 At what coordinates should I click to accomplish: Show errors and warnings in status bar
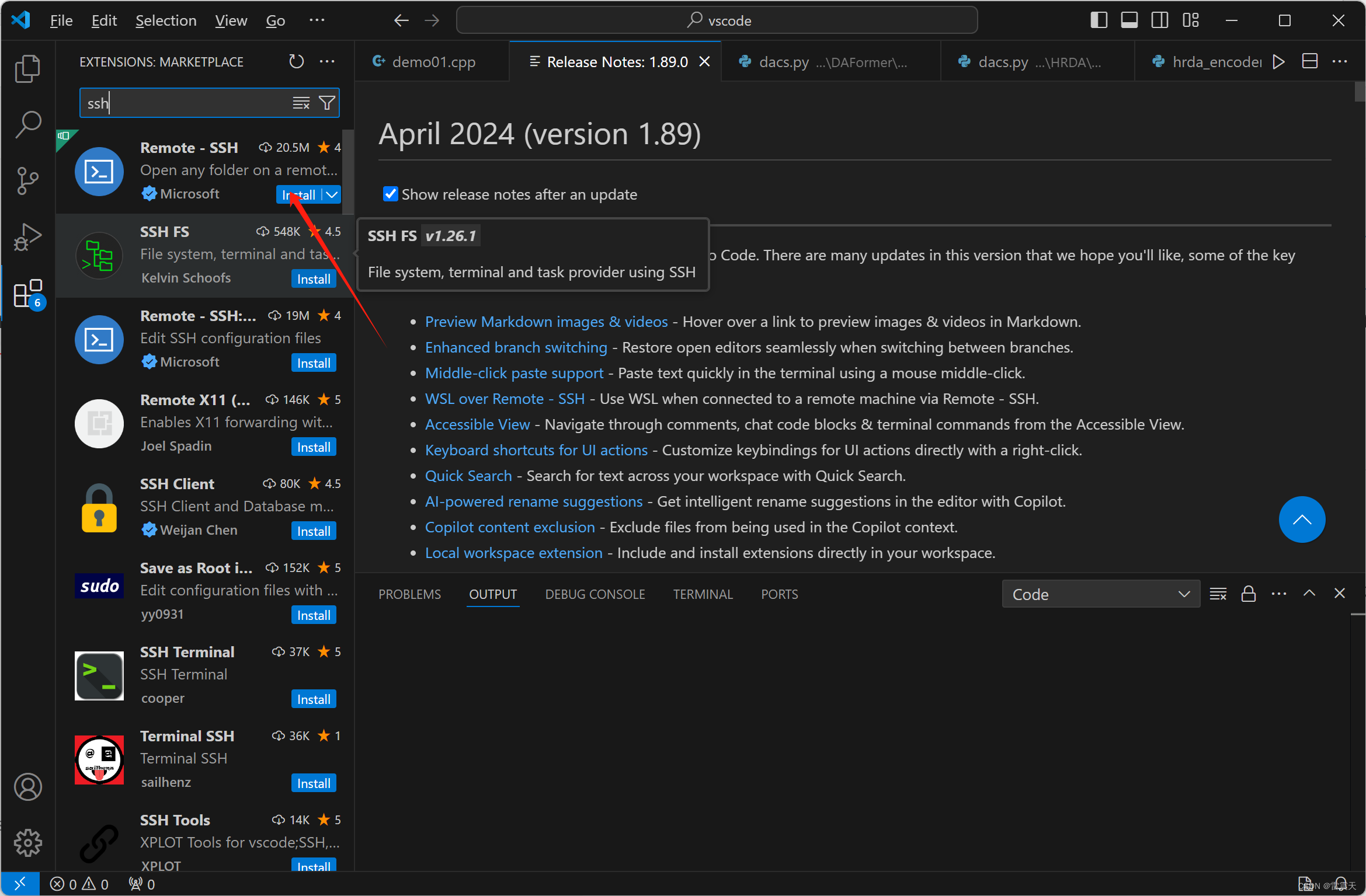(79, 884)
